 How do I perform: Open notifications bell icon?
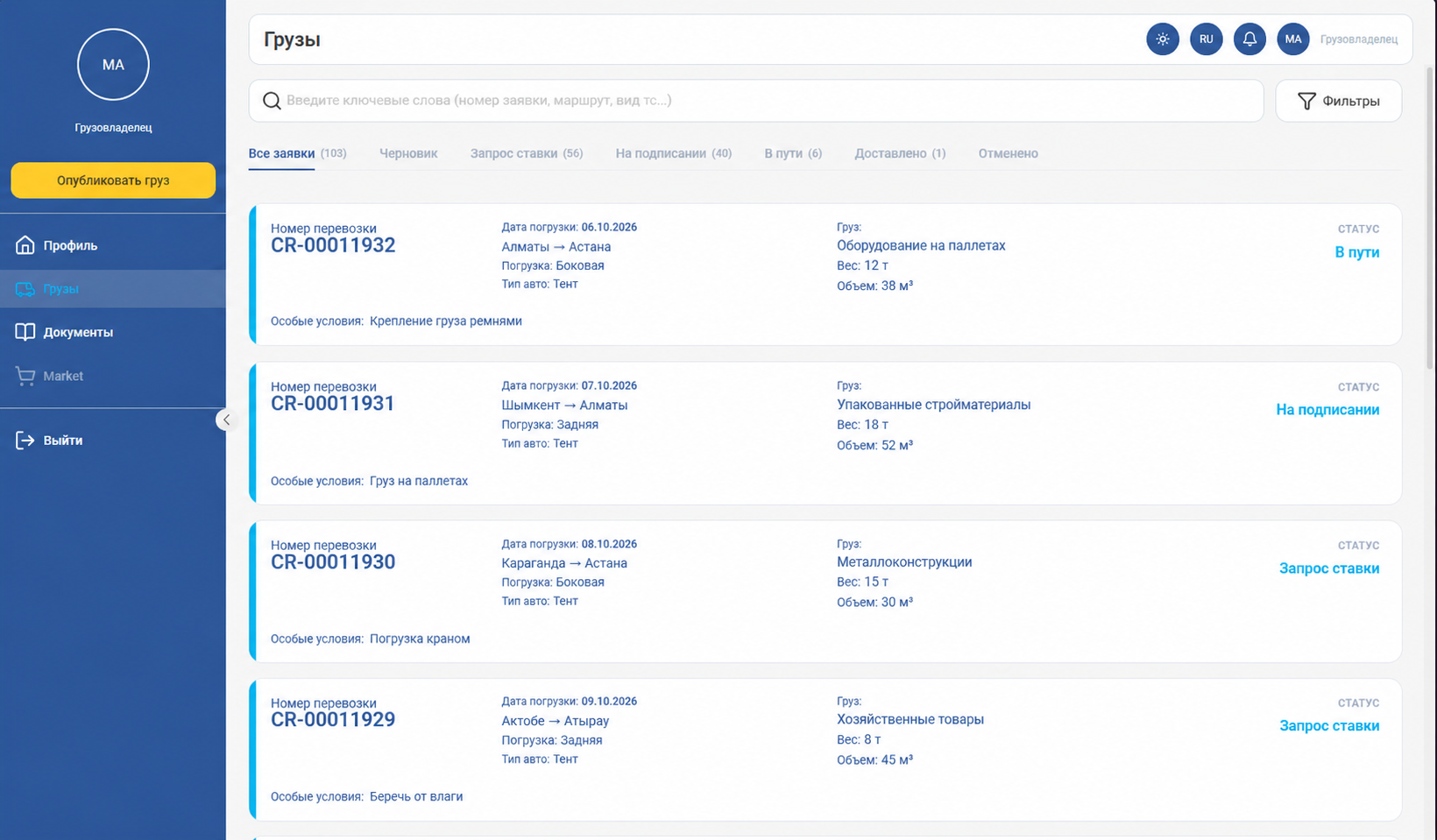coord(1249,39)
